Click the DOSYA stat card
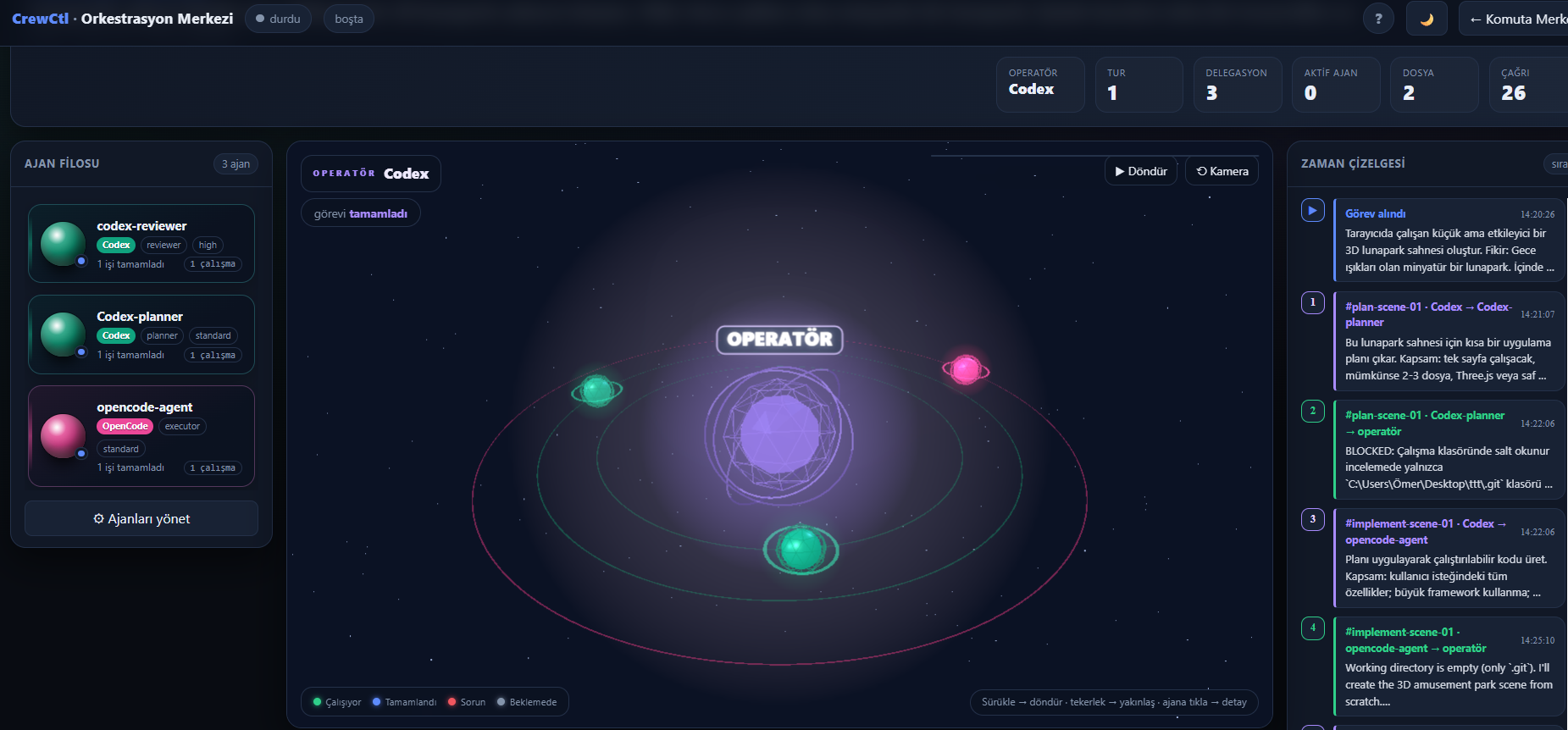The image size is (1568, 730). [1434, 85]
